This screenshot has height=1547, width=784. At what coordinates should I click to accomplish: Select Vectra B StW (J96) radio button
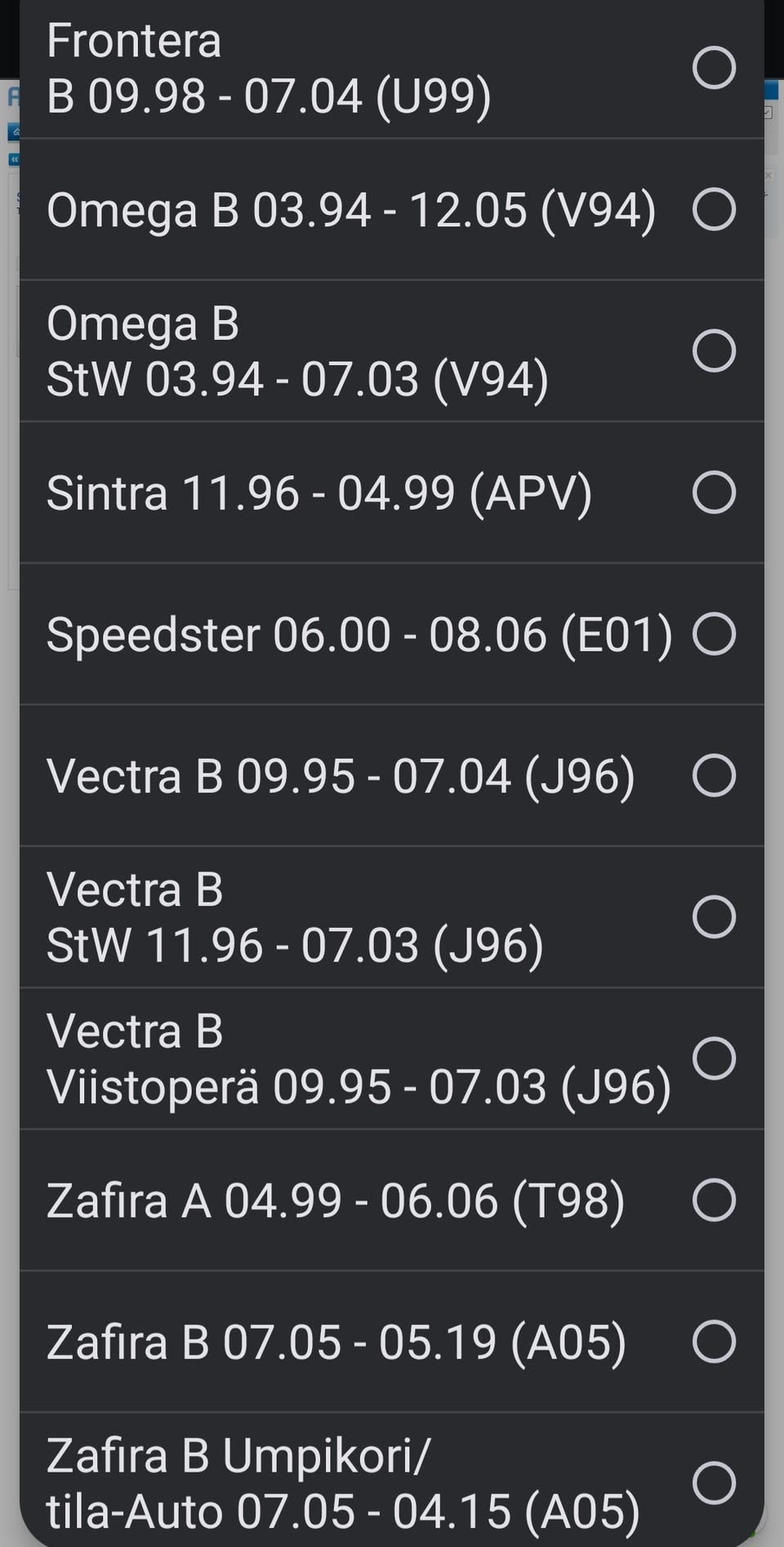[714, 916]
